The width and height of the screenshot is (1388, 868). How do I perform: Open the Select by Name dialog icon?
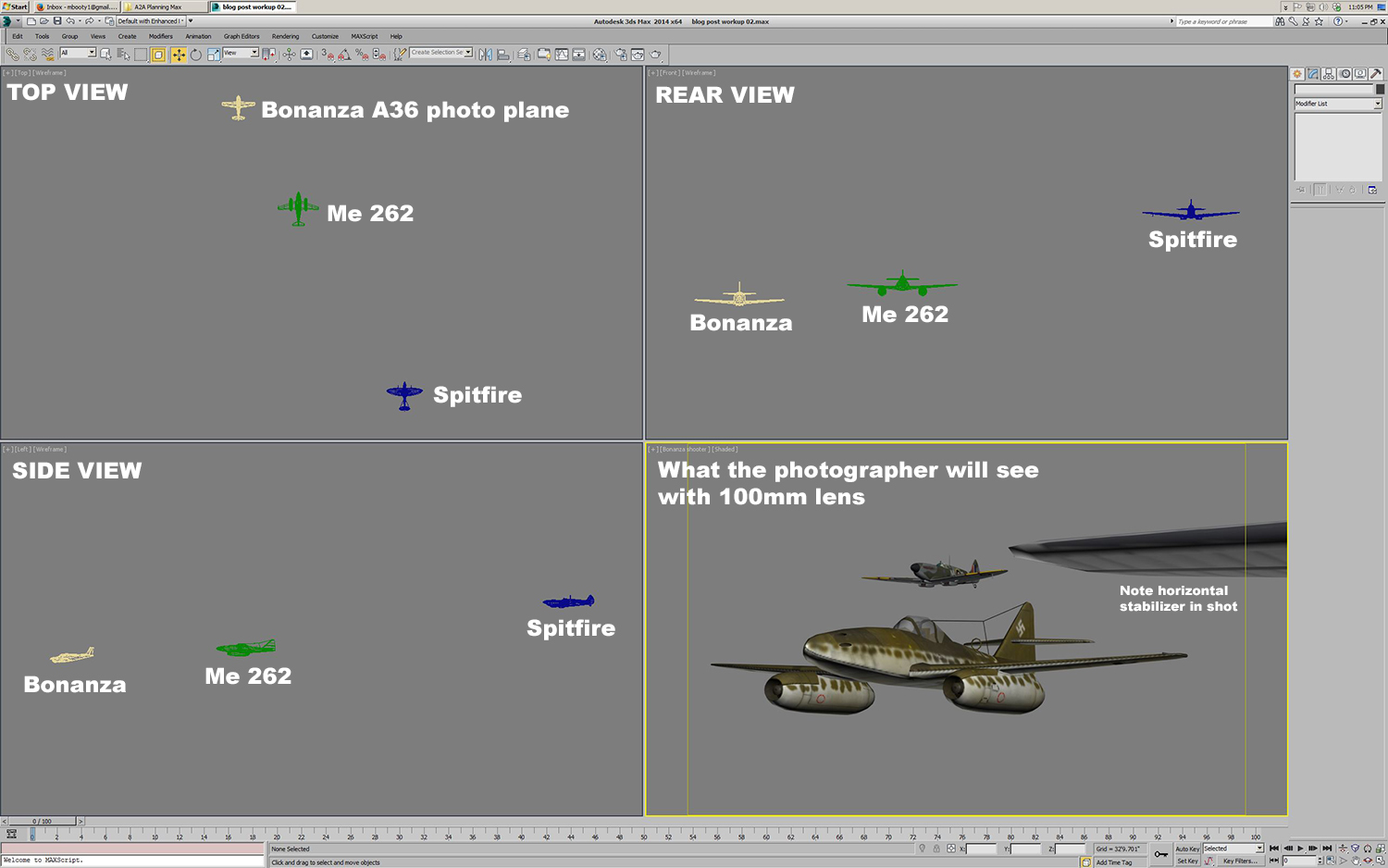point(122,56)
